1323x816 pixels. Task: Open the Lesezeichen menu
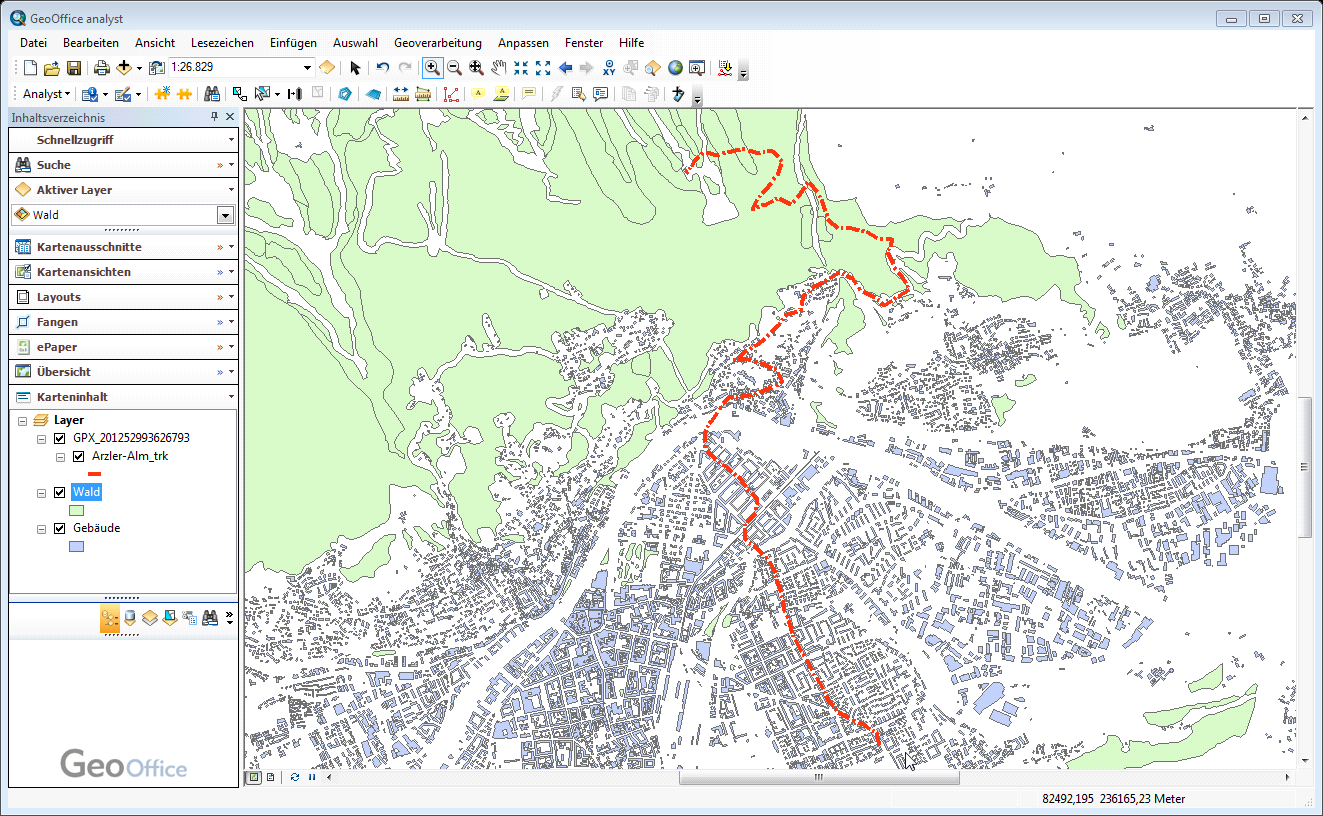(222, 43)
